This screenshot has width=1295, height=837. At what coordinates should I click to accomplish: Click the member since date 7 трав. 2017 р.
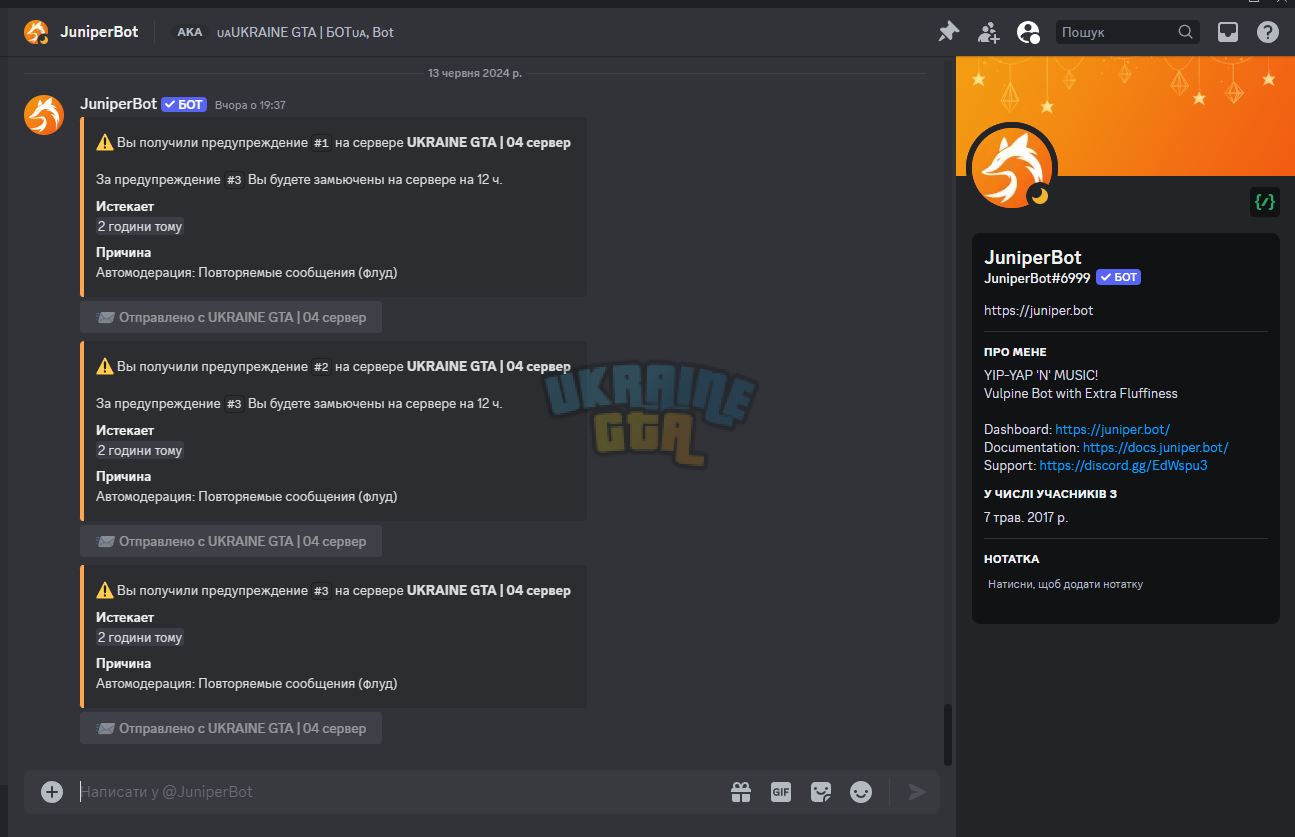1026,517
